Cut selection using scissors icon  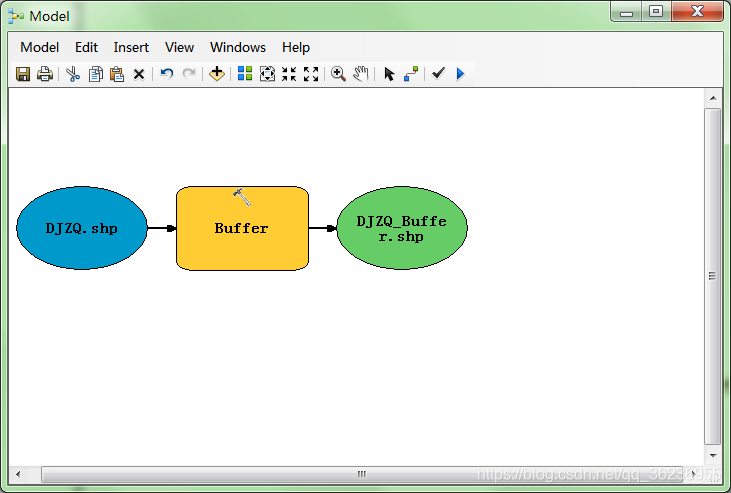click(x=73, y=74)
